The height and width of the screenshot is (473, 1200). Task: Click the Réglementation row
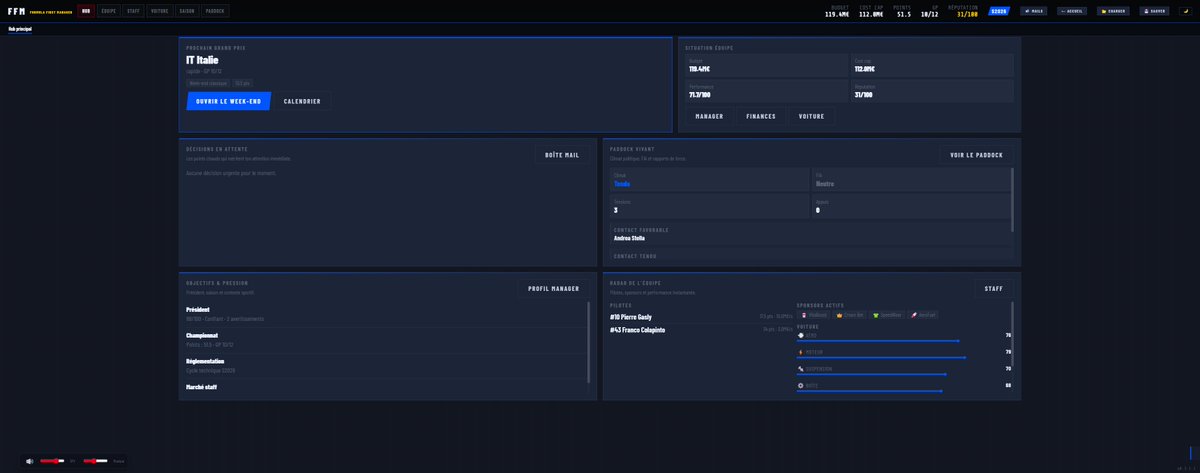tap(385, 365)
